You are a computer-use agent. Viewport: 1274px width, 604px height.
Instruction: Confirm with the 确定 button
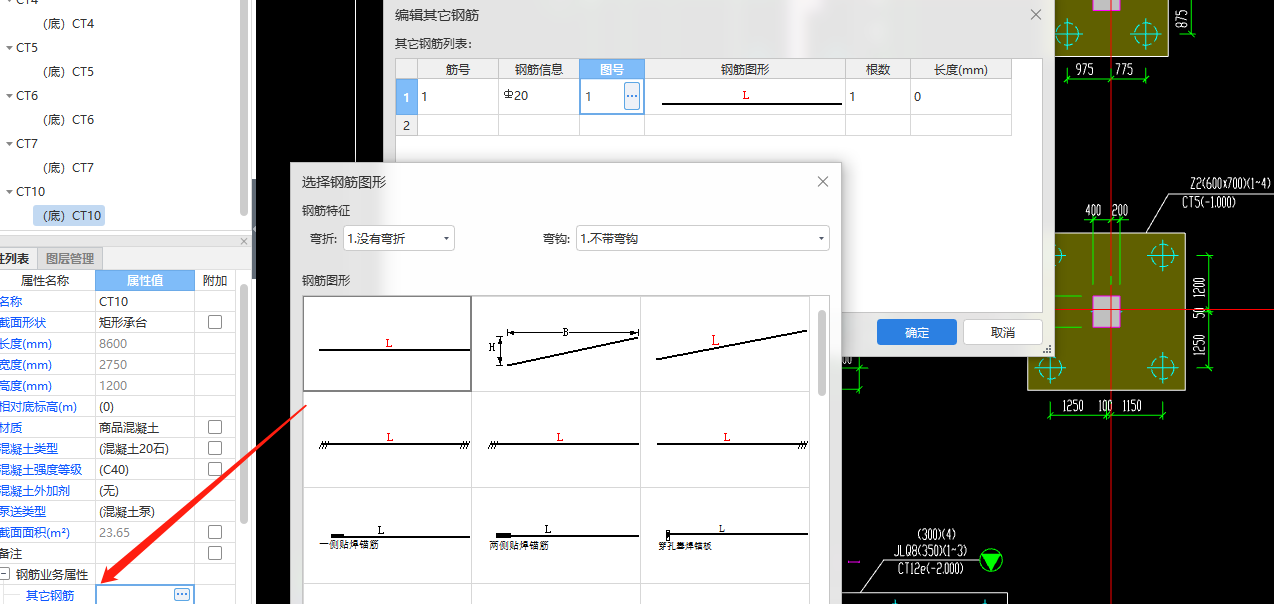click(x=917, y=333)
